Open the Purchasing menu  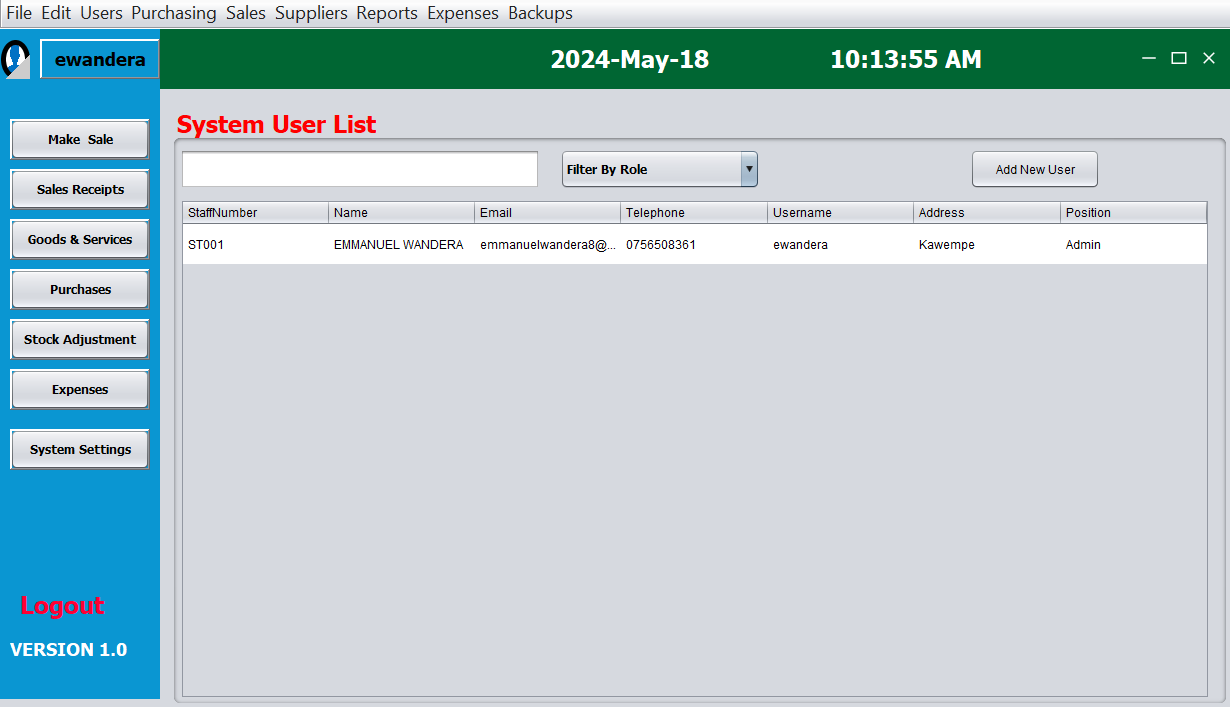tap(173, 13)
